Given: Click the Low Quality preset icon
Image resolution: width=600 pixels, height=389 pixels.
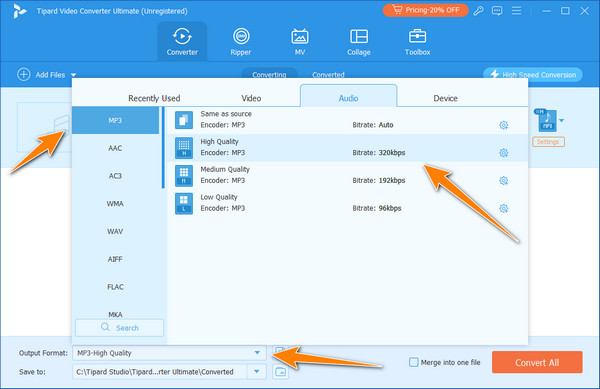Looking at the screenshot, I should [x=184, y=203].
